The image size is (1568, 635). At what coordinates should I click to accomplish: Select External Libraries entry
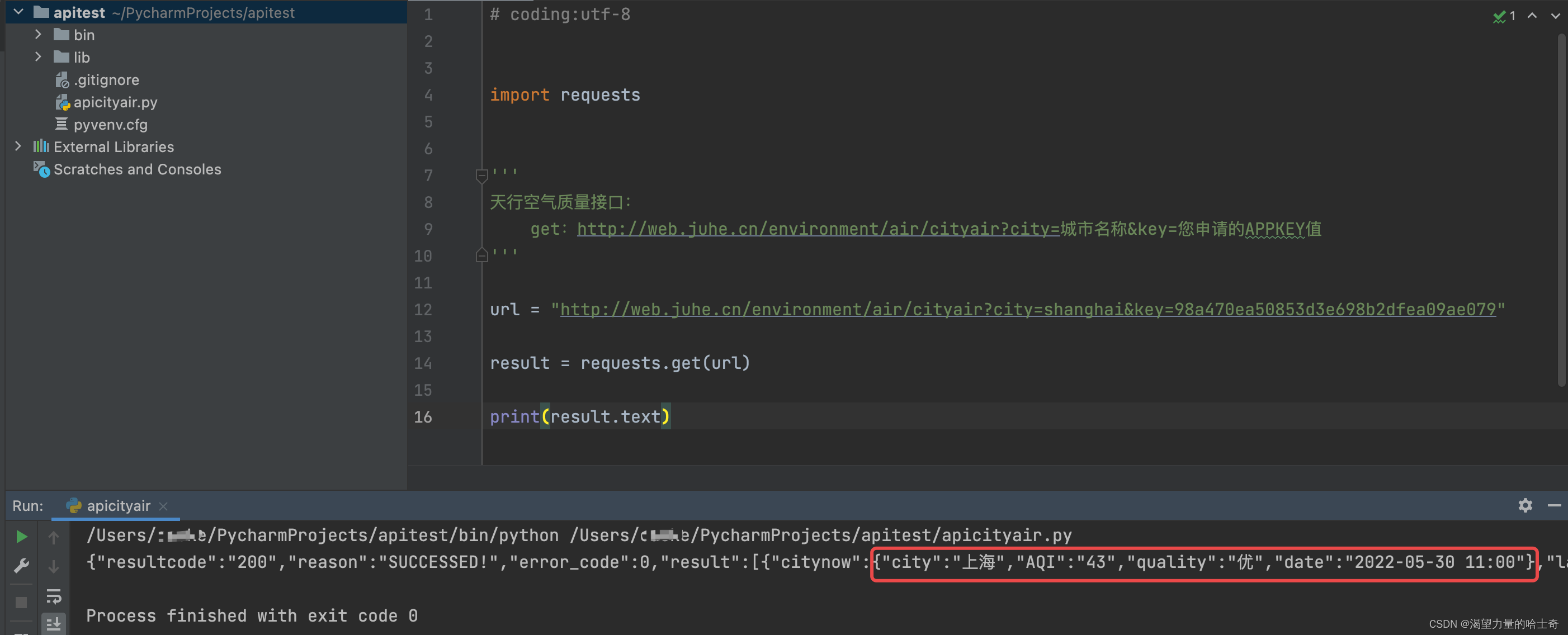point(103,146)
